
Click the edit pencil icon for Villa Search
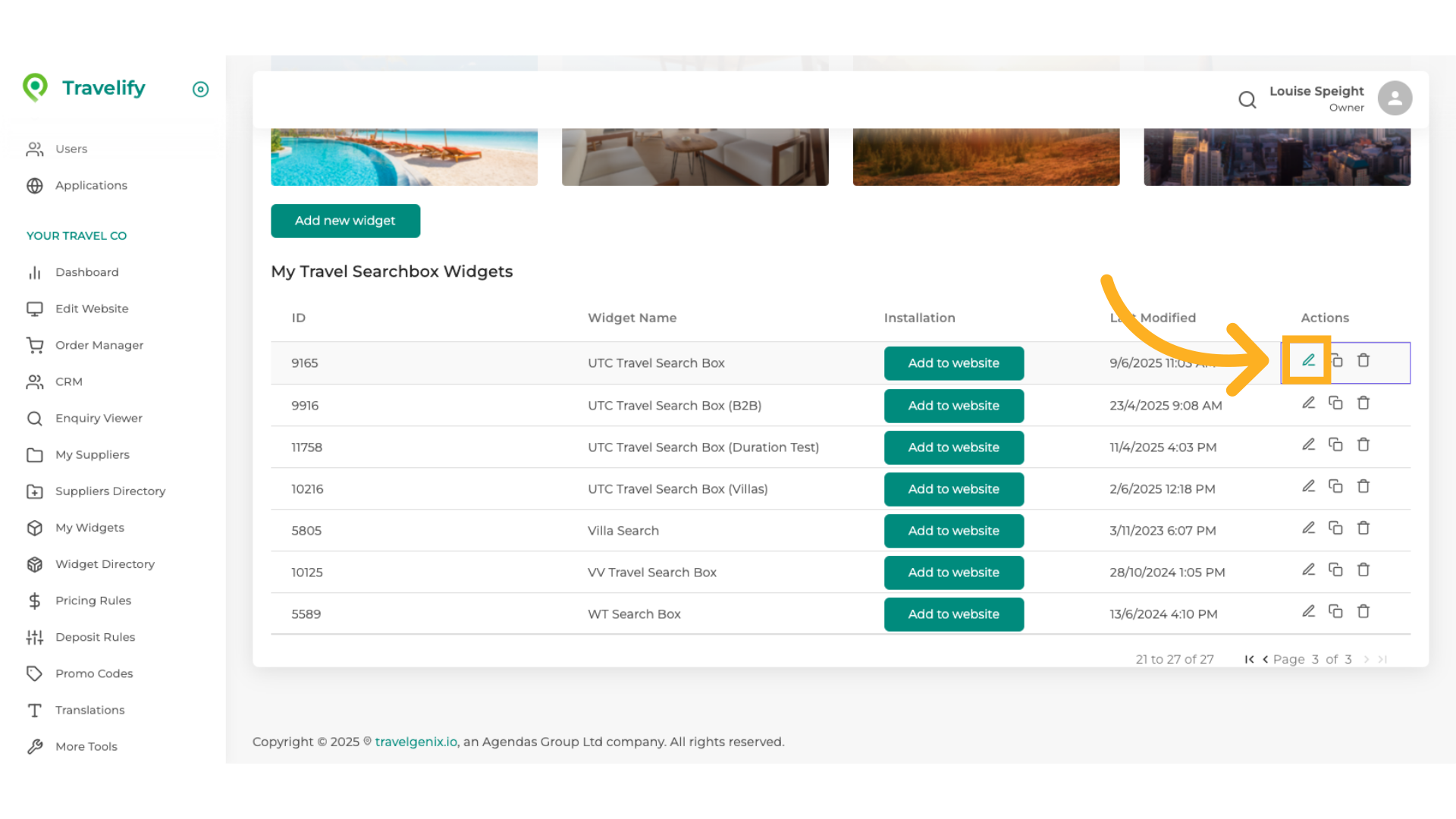[1308, 528]
